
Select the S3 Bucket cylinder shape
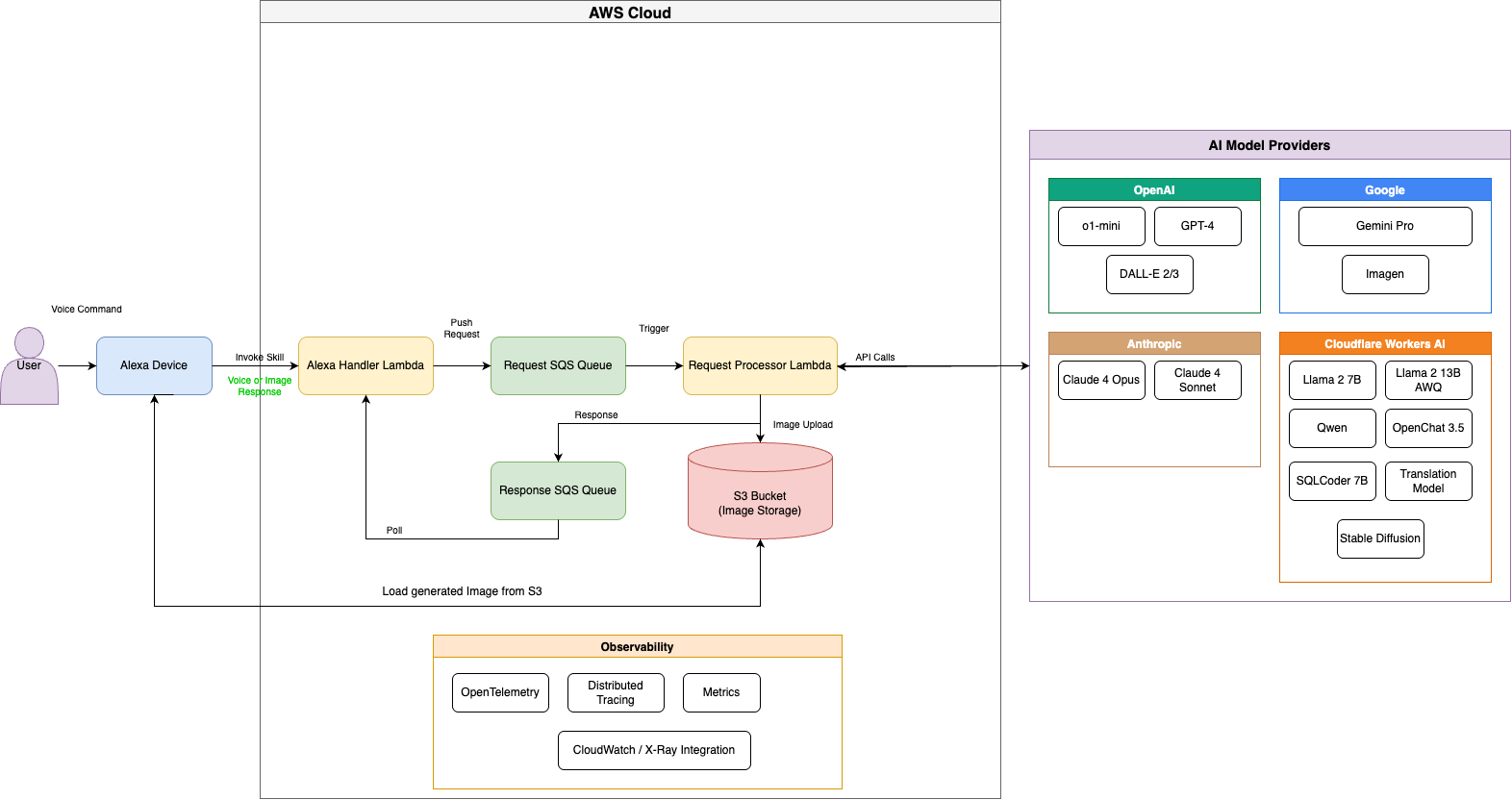[x=760, y=490]
